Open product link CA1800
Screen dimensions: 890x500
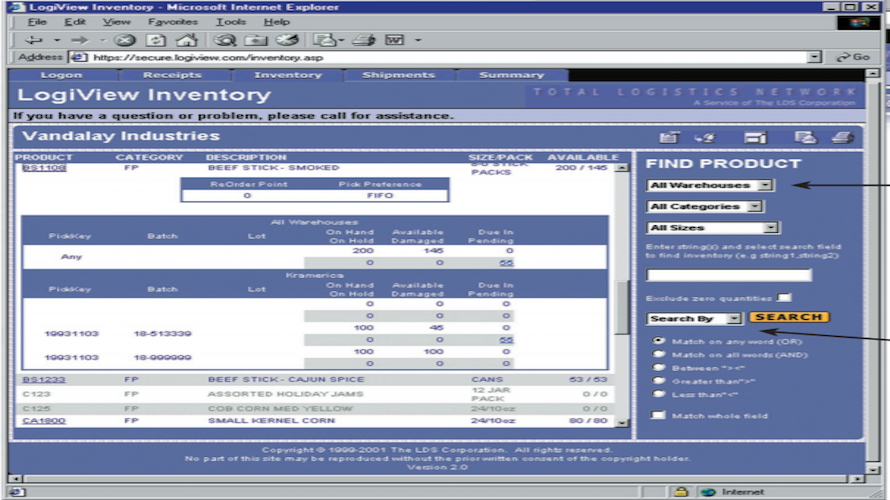click(x=44, y=421)
